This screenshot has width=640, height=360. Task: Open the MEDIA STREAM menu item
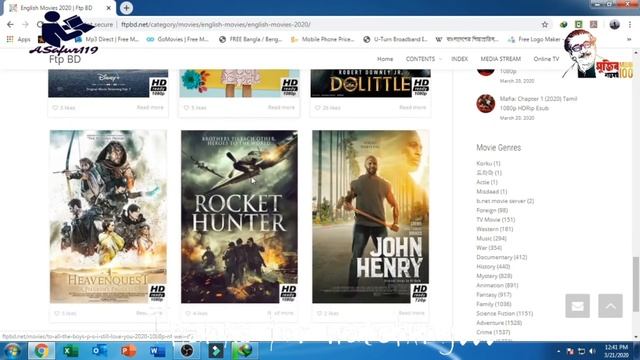click(x=500, y=59)
